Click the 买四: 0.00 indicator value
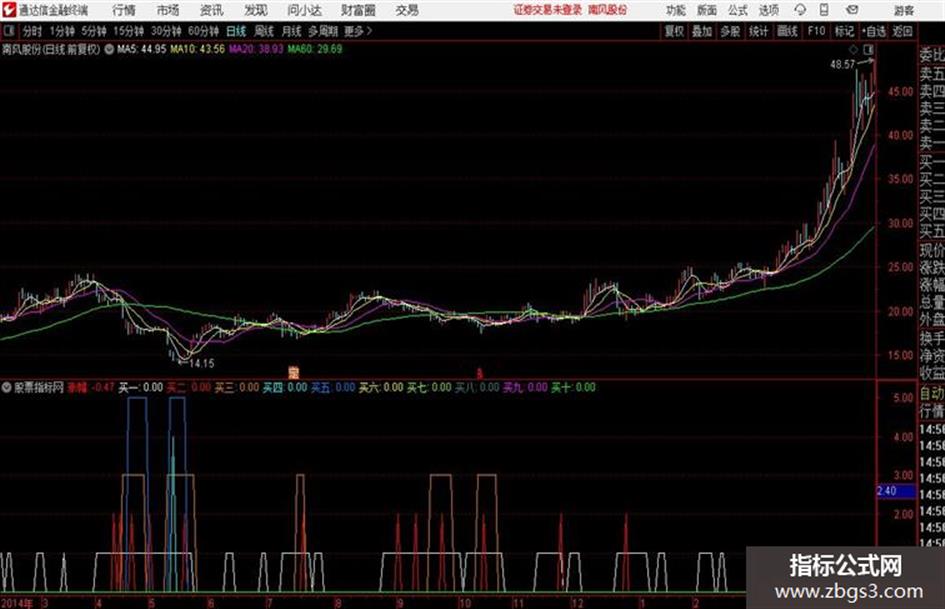Screen dimensions: 945x609 [x=285, y=387]
